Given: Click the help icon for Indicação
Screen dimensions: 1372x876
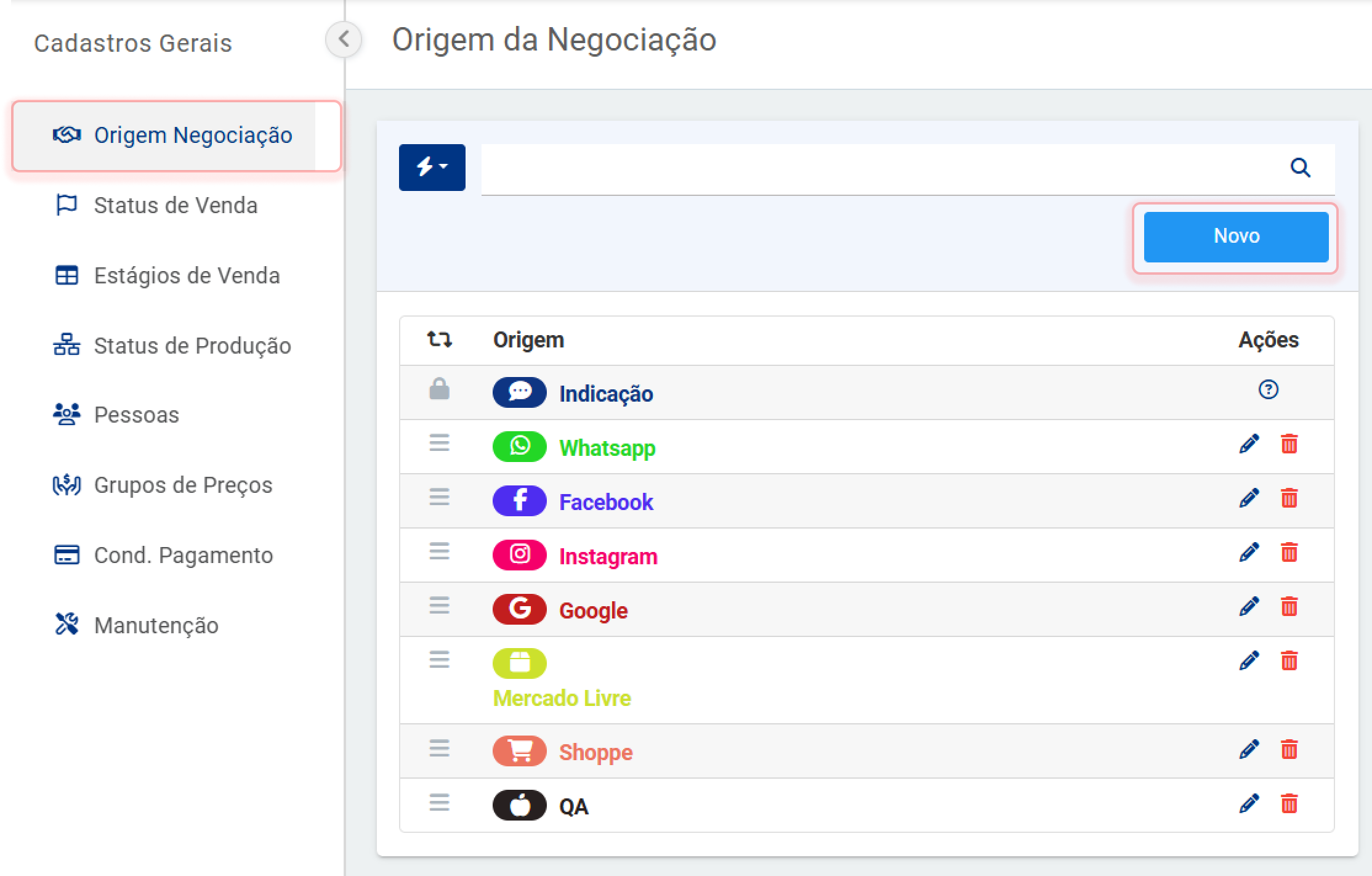Looking at the screenshot, I should click(1268, 390).
